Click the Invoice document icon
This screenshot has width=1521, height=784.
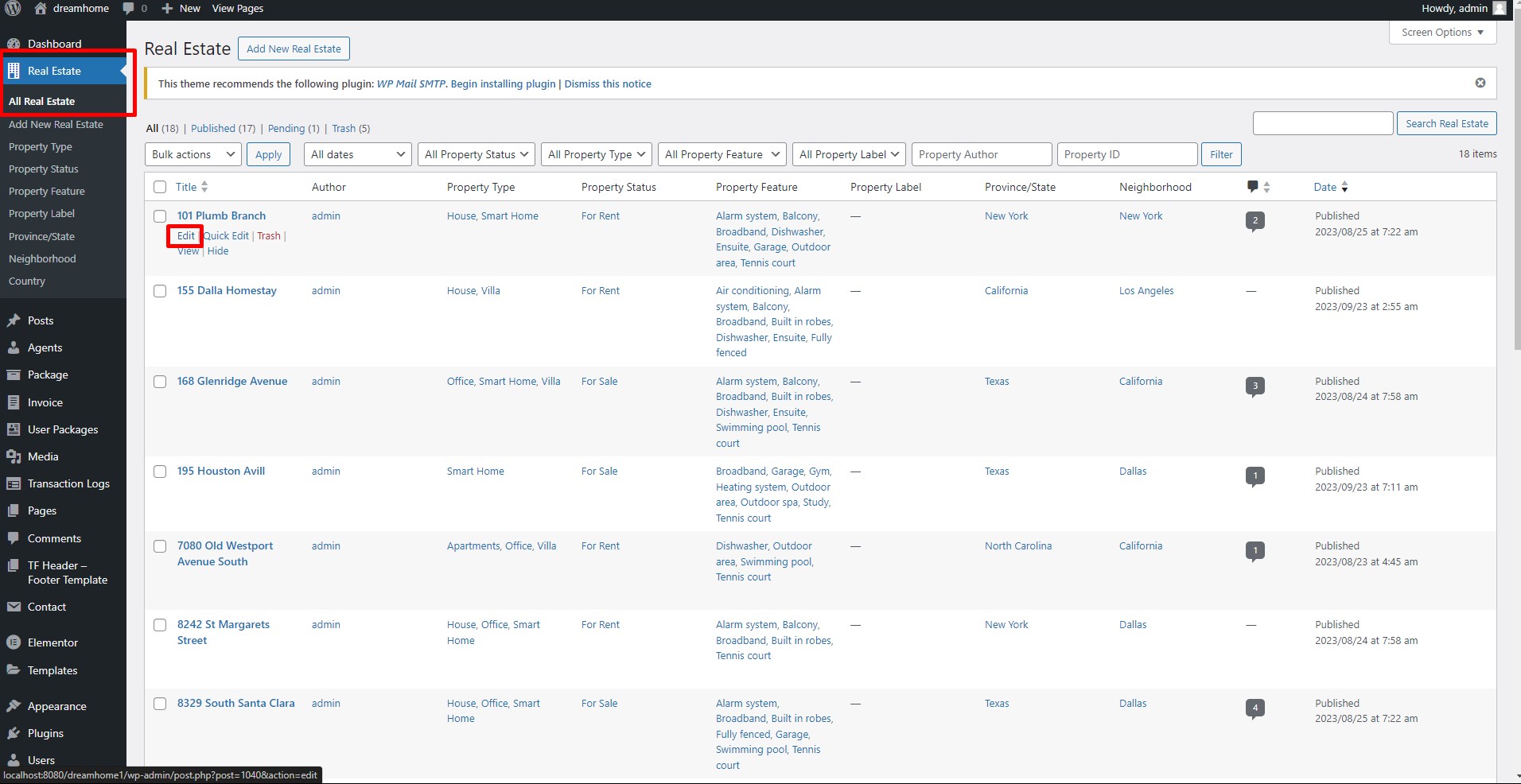pyautogui.click(x=14, y=402)
